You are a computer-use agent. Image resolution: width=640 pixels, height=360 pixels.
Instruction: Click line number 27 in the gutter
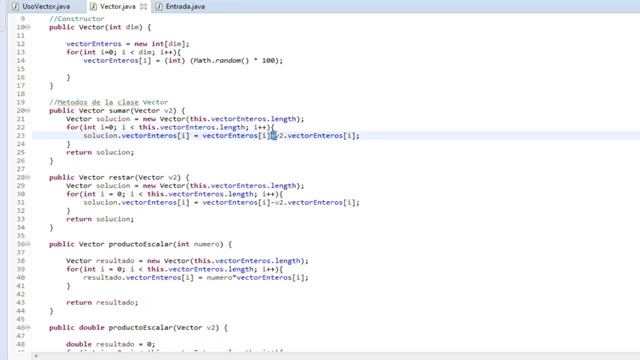pos(21,169)
